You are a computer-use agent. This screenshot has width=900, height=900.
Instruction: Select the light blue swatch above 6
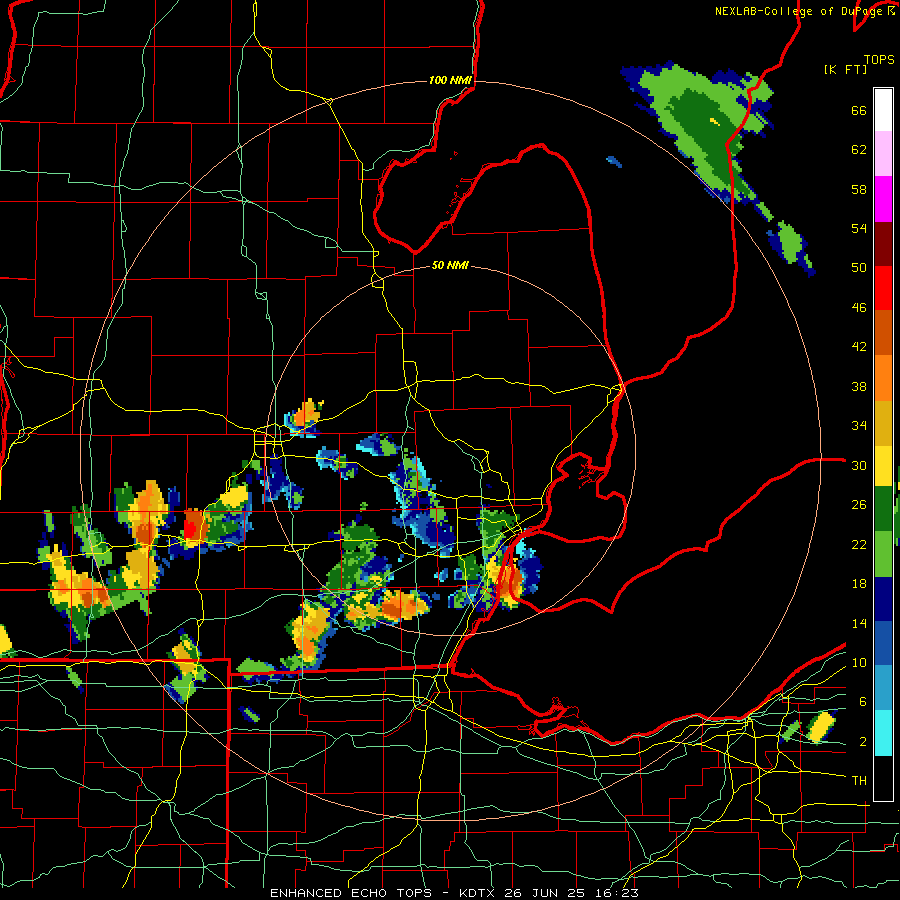point(883,688)
